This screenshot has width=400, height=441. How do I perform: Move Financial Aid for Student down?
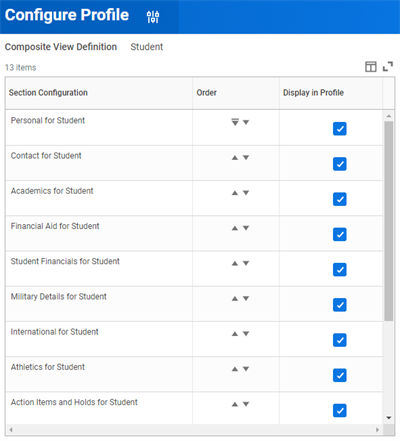[x=246, y=228]
